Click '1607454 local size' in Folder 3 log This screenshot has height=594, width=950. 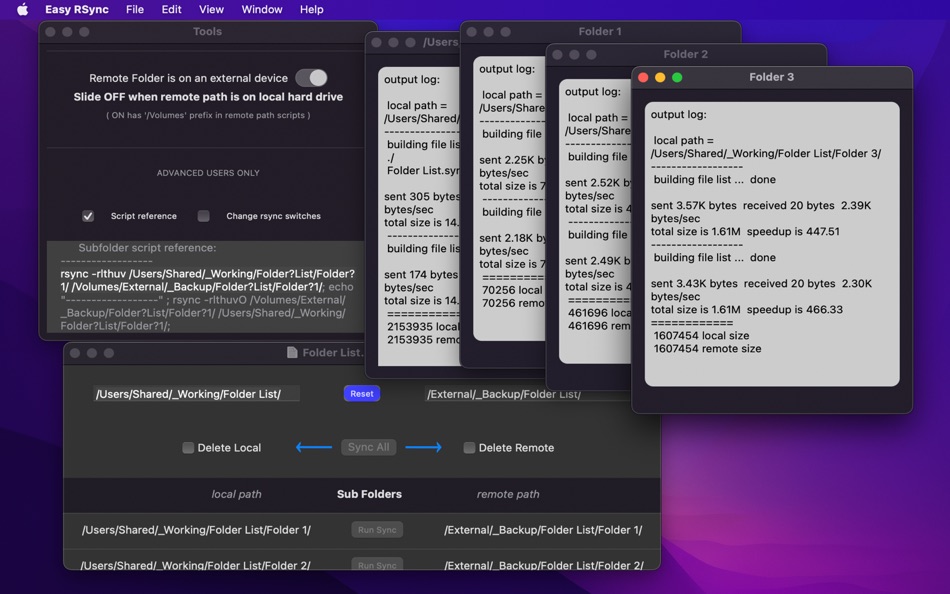click(701, 335)
